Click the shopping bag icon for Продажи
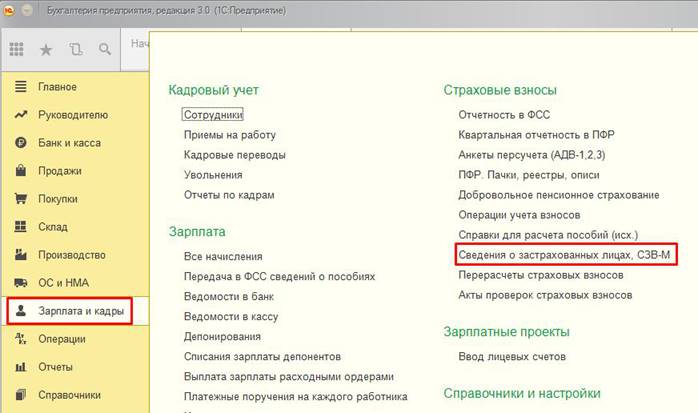The width and height of the screenshot is (698, 413). pyautogui.click(x=19, y=171)
